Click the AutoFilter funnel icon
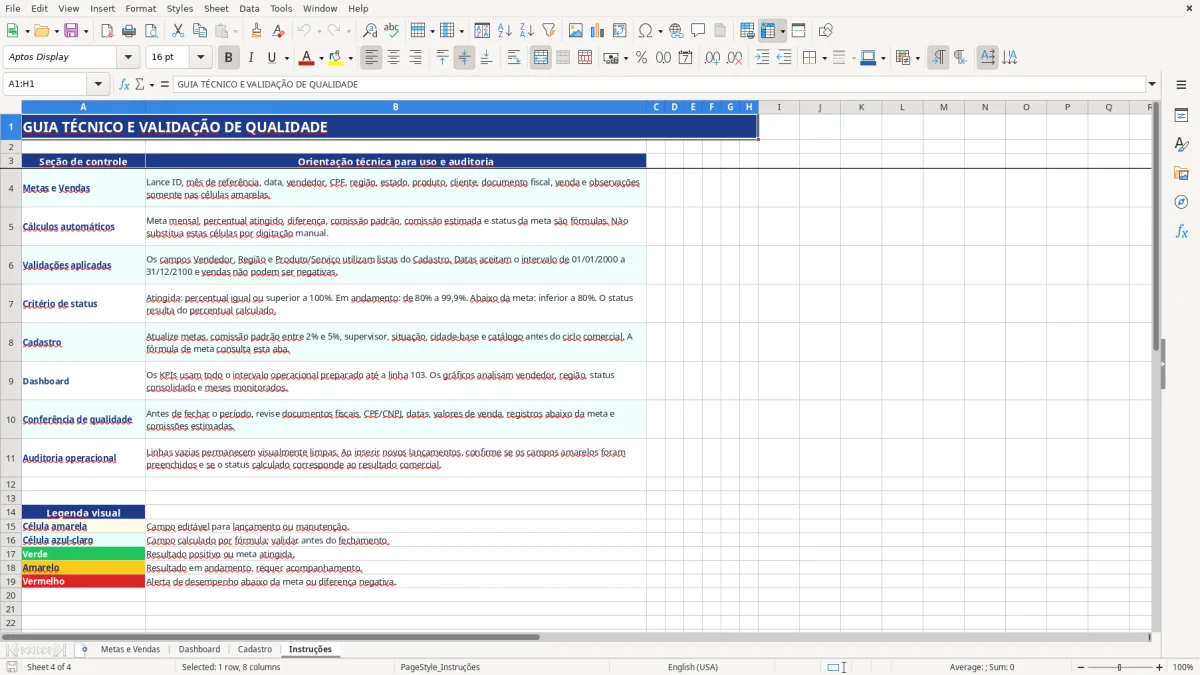The width and height of the screenshot is (1200, 675). (549, 31)
